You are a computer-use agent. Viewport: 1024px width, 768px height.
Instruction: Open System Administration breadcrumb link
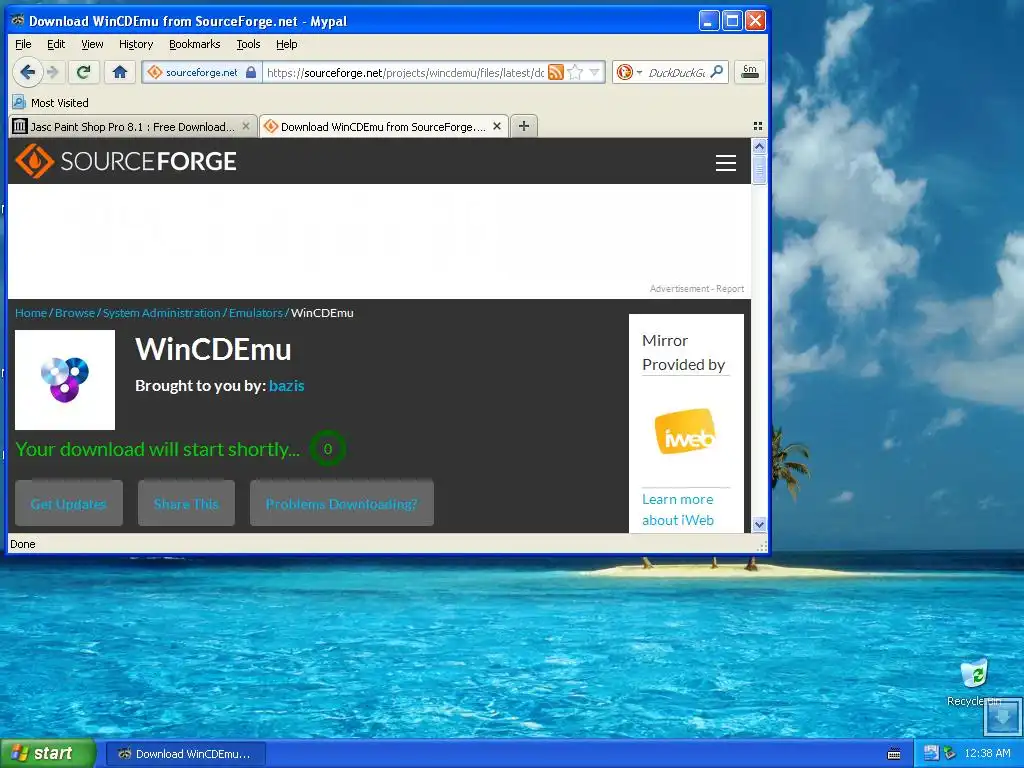click(161, 313)
